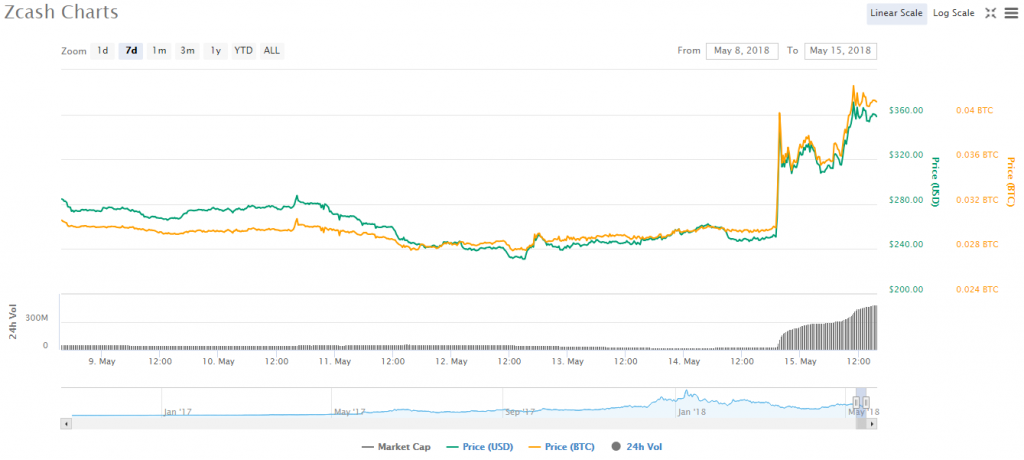Image resolution: width=1024 pixels, height=460 pixels.
Task: Click the $360.00 axis label
Action: 904,110
